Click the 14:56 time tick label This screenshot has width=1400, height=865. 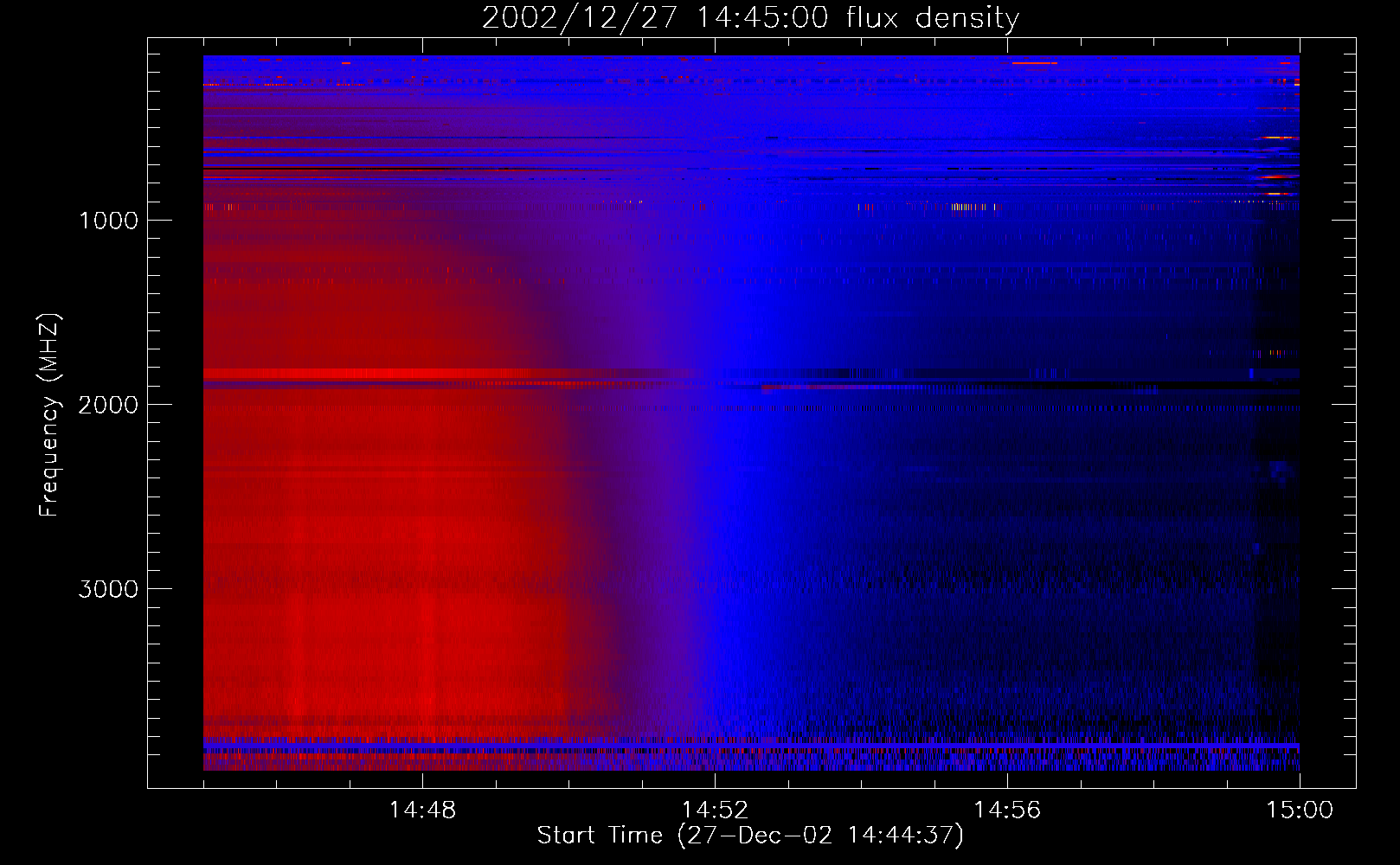[1007, 811]
